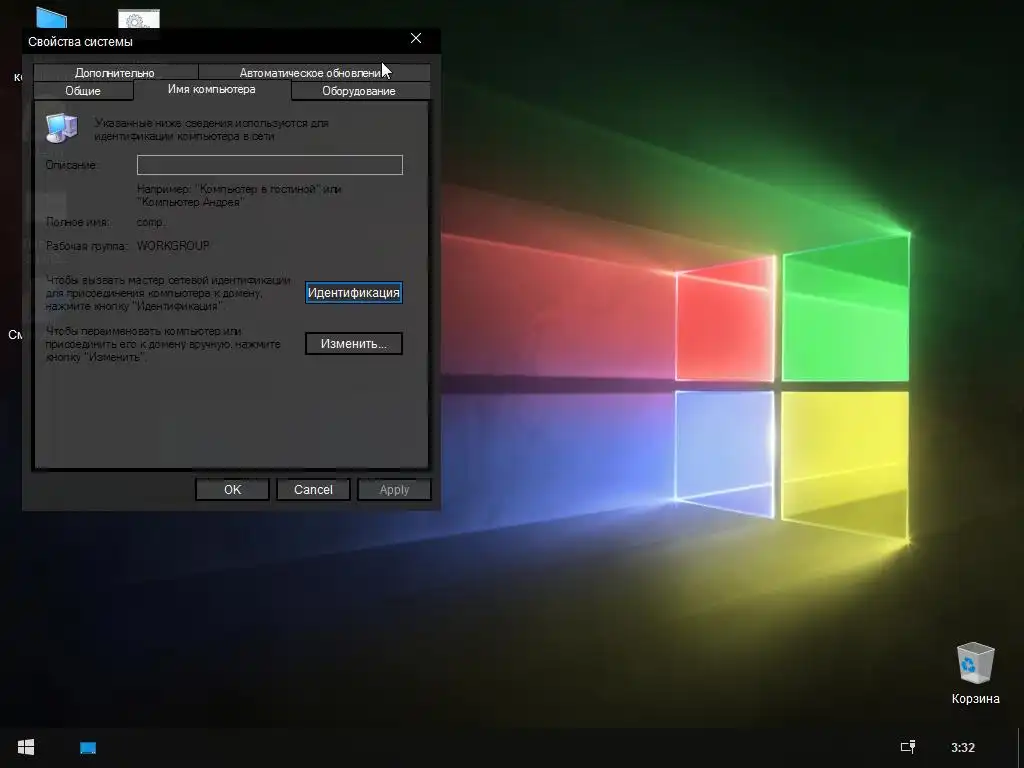Screen dimensions: 1024x768
Task: Click the Изменить... button
Action: [x=353, y=344]
